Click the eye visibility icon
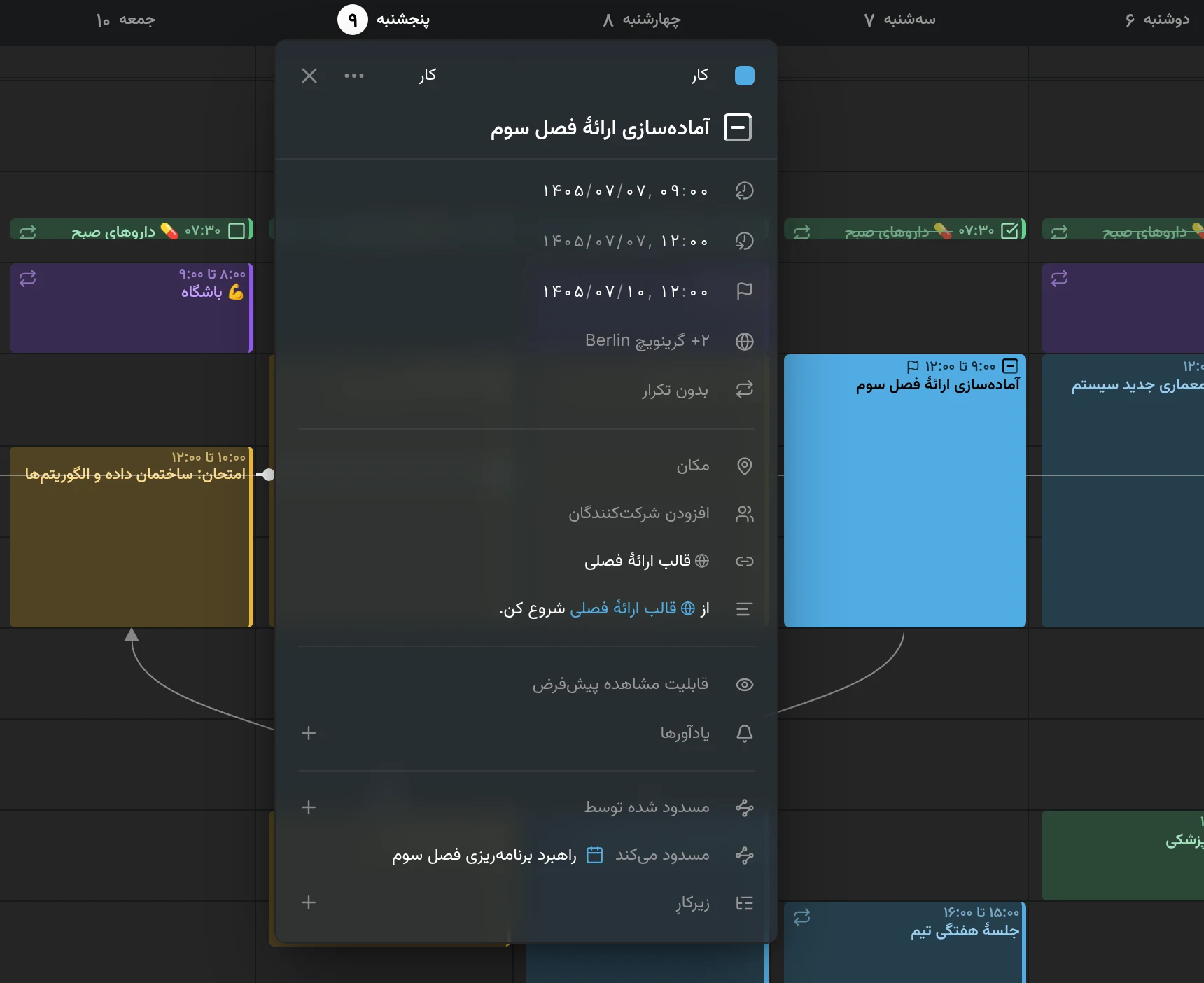Screen dimensions: 1204x983 [x=745, y=685]
